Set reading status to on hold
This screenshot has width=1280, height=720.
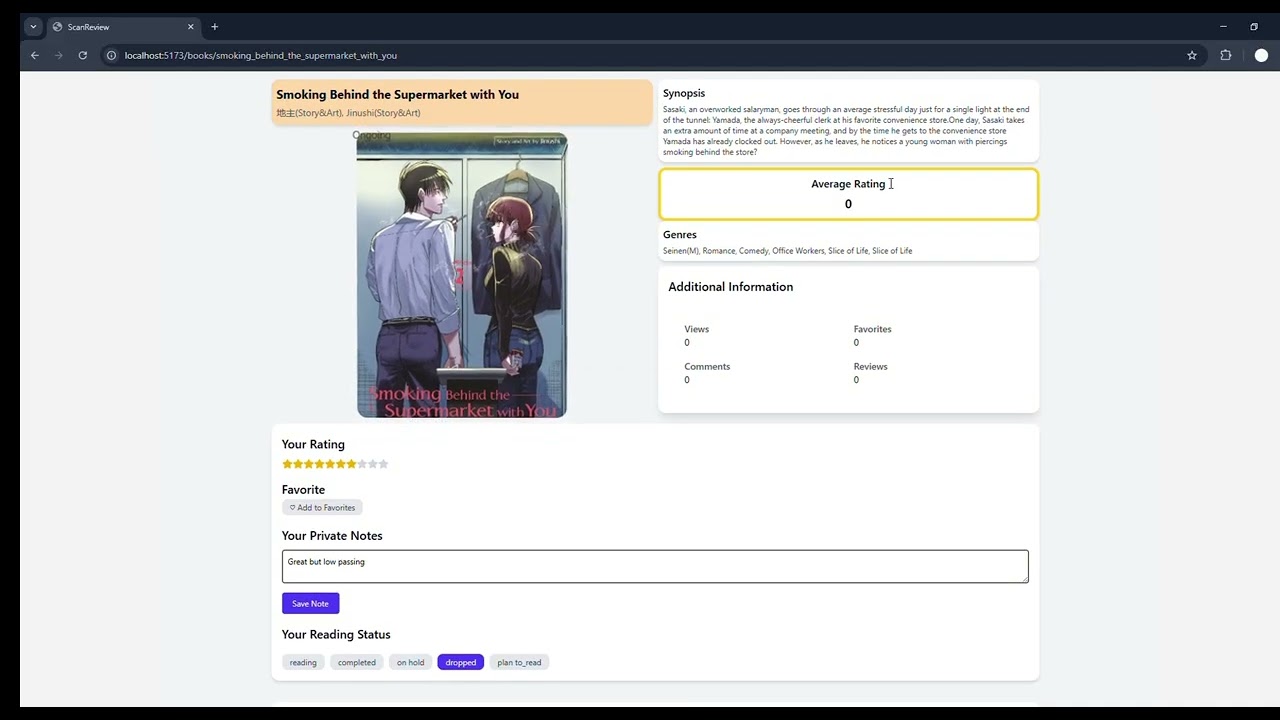pos(410,662)
